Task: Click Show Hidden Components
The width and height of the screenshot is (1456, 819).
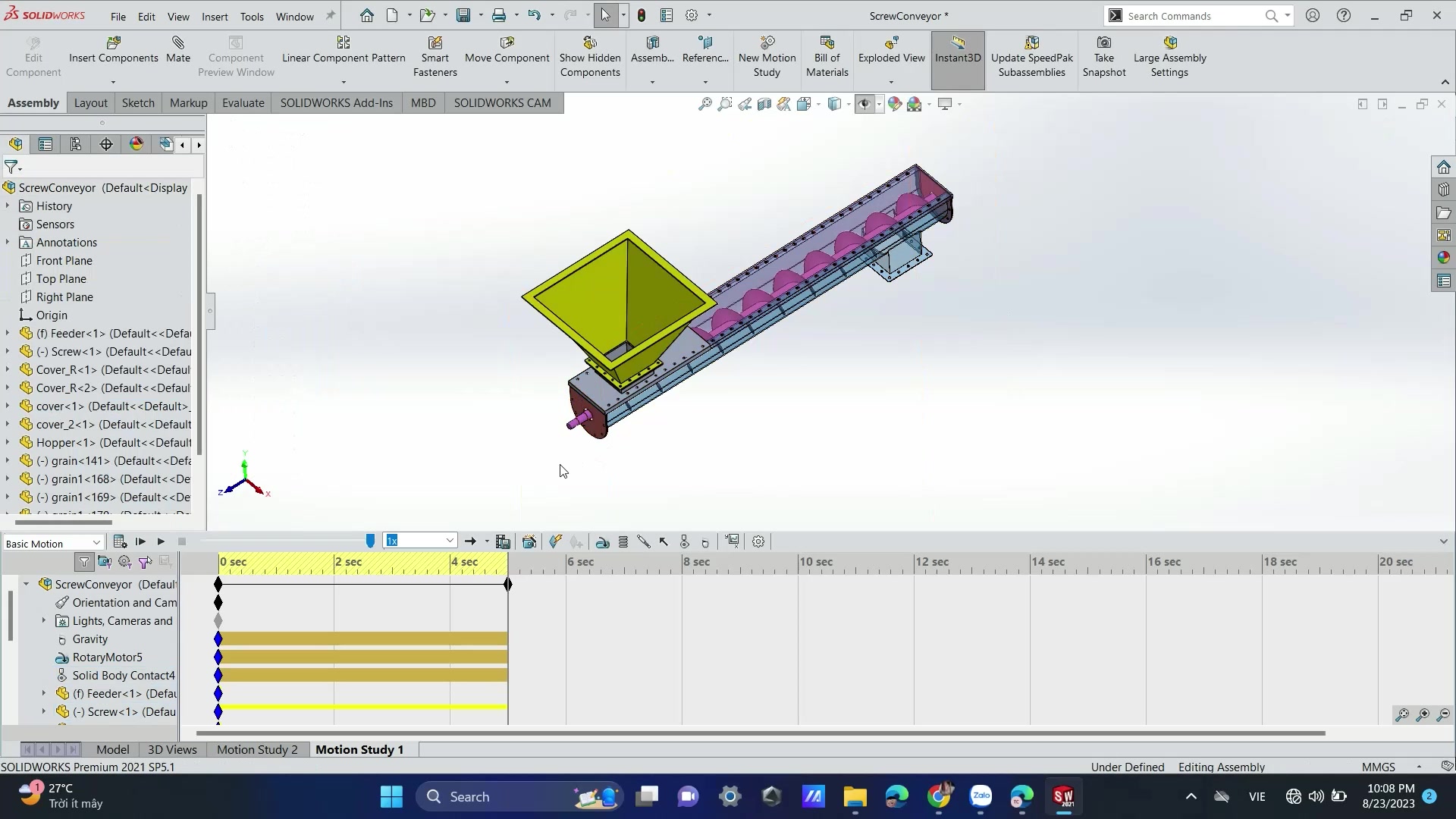Action: [x=590, y=57]
